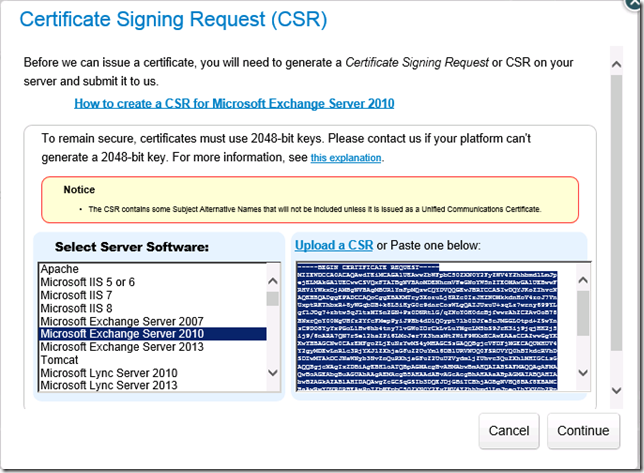The width and height of the screenshot is (644, 473).
Task: Select Microsoft Lync Server 2010
Action: point(153,373)
